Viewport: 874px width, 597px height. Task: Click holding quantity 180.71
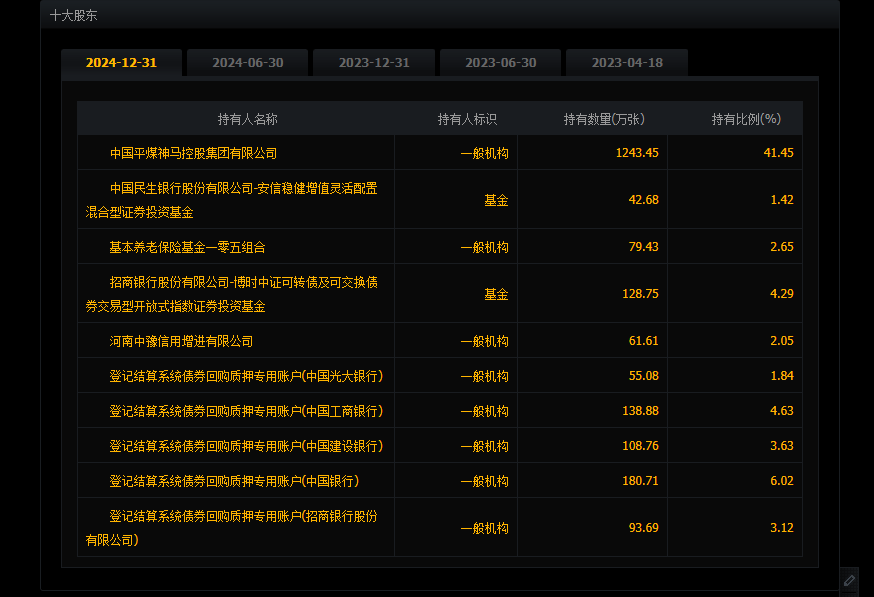coord(640,481)
